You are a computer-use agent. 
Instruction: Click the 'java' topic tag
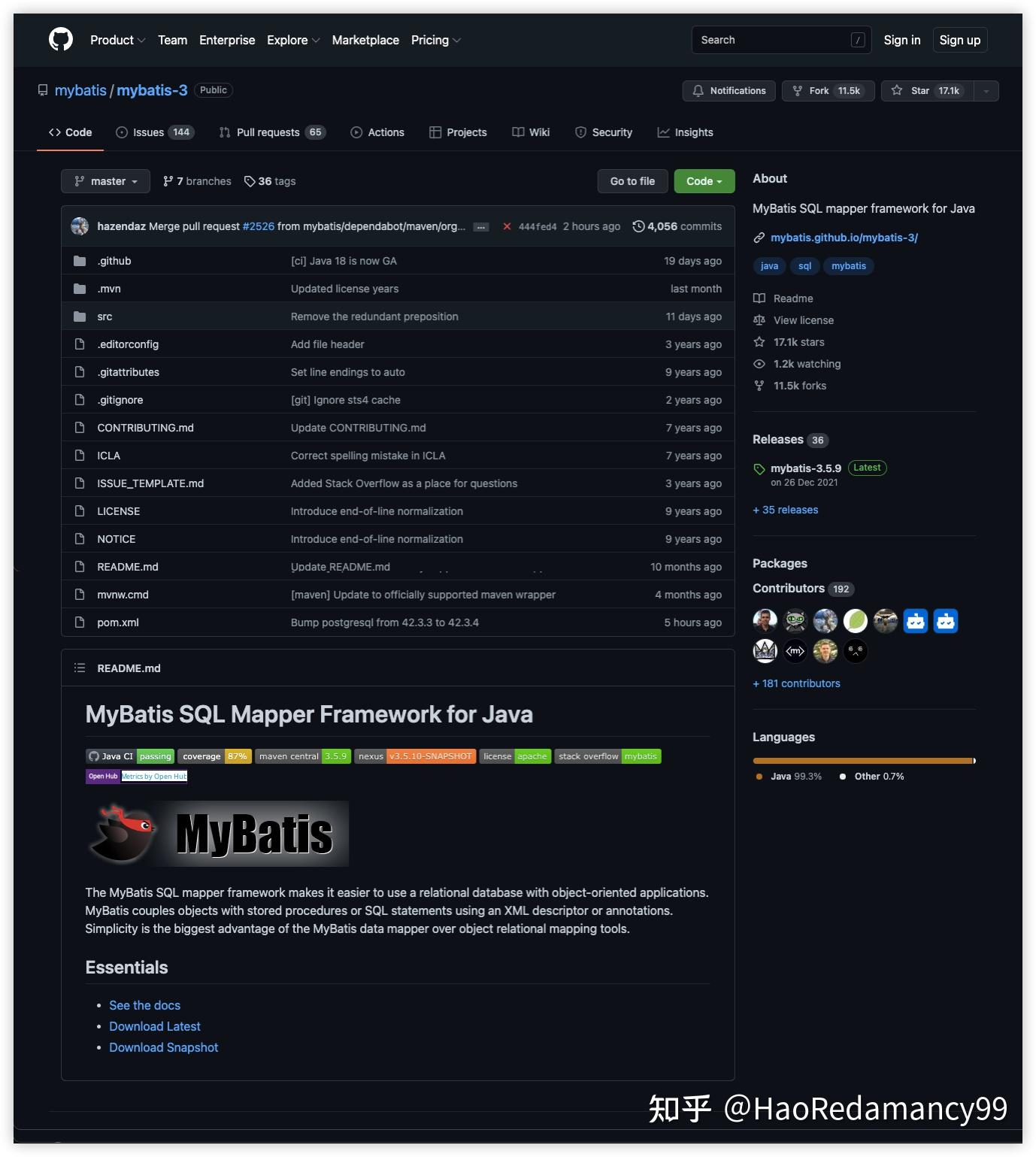[x=769, y=266]
